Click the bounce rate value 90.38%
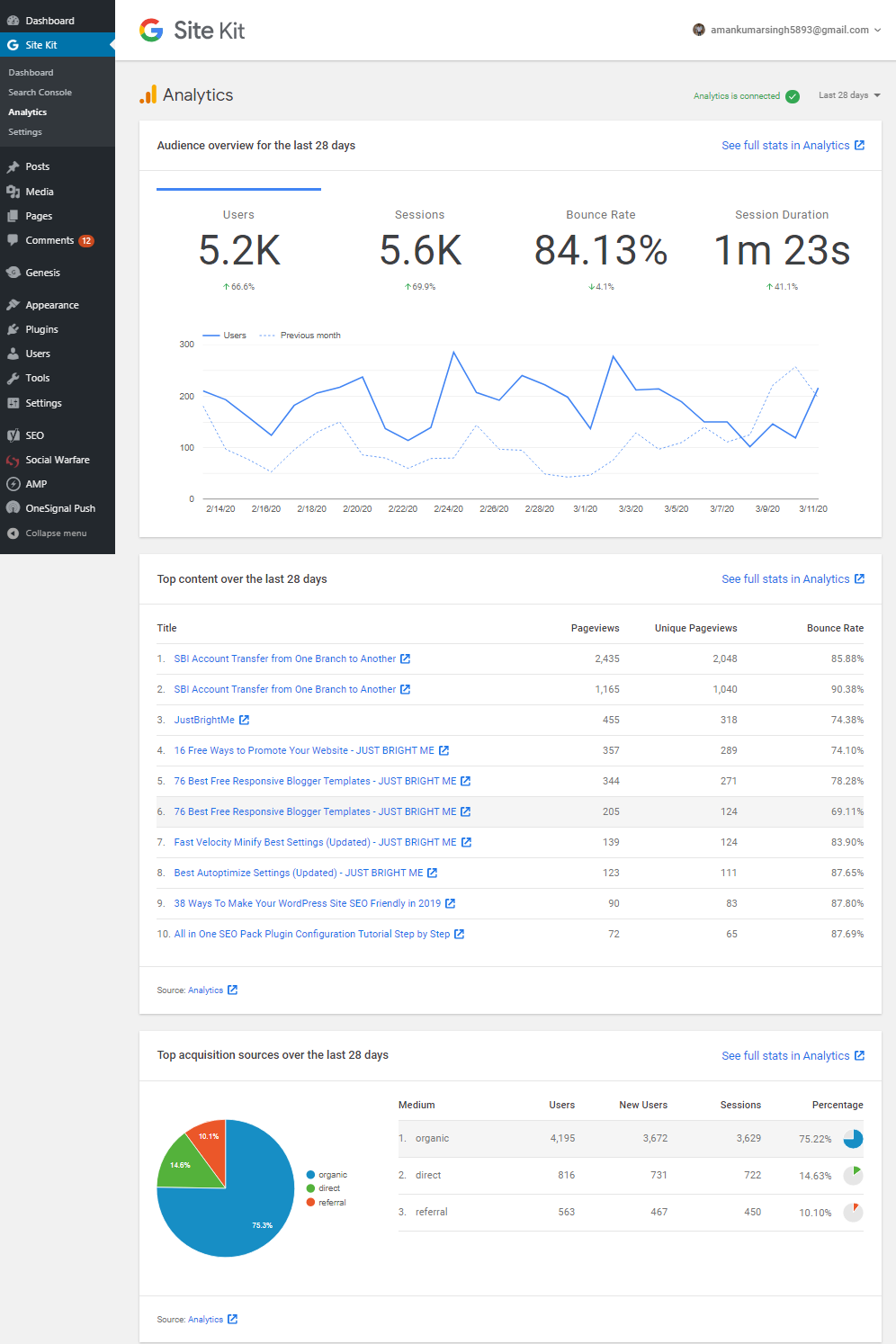 pyautogui.click(x=847, y=689)
